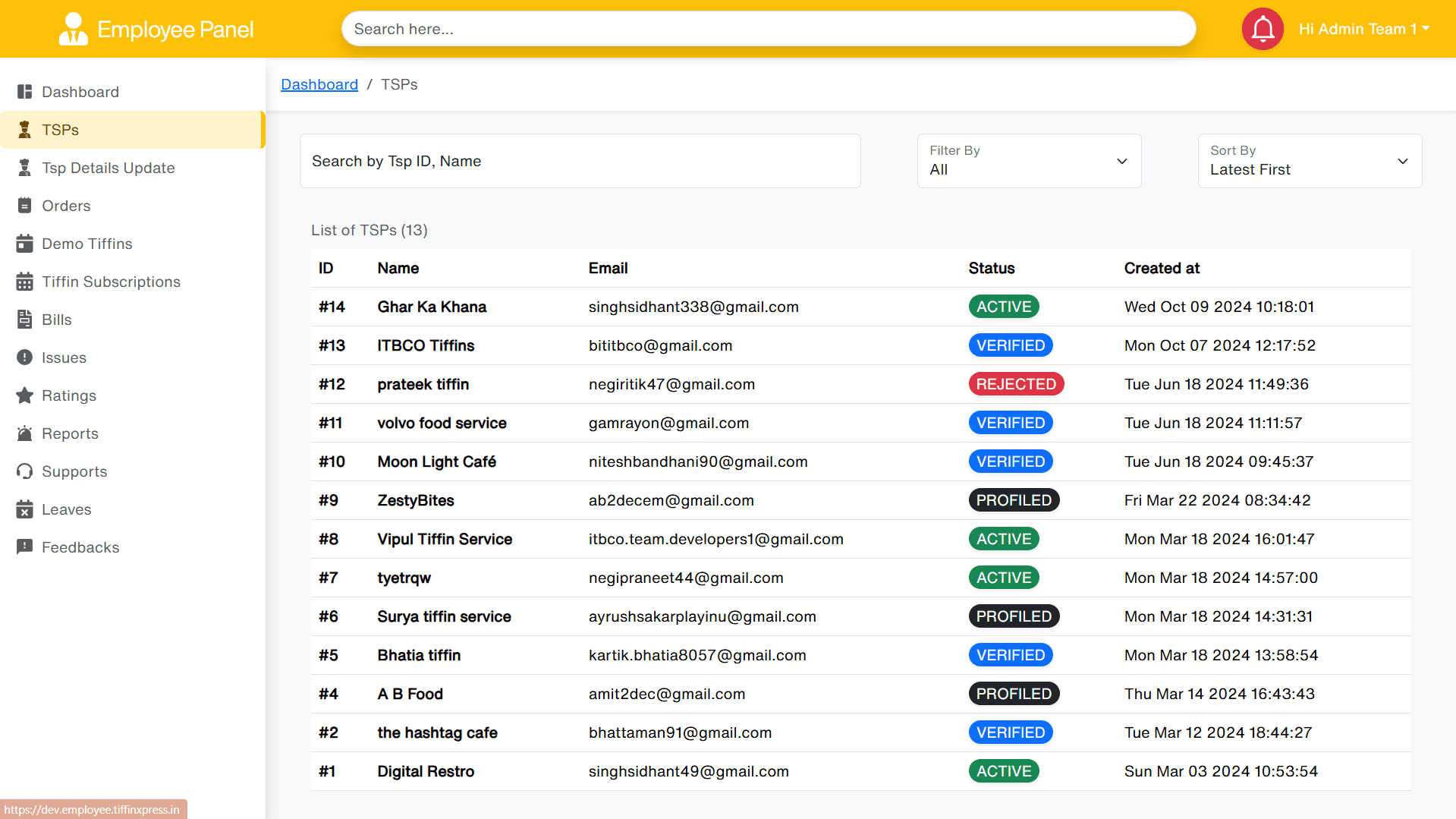Image resolution: width=1456 pixels, height=819 pixels.
Task: Click the Issues exclamation icon
Action: point(24,358)
